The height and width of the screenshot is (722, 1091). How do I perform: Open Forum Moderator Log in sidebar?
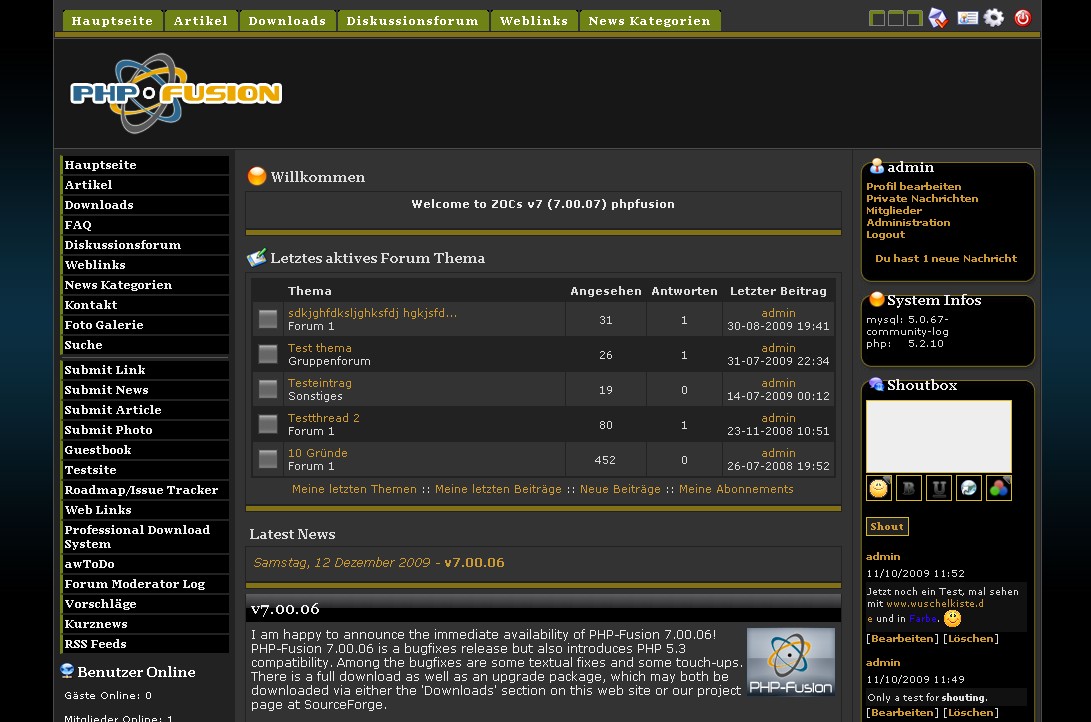click(x=145, y=584)
